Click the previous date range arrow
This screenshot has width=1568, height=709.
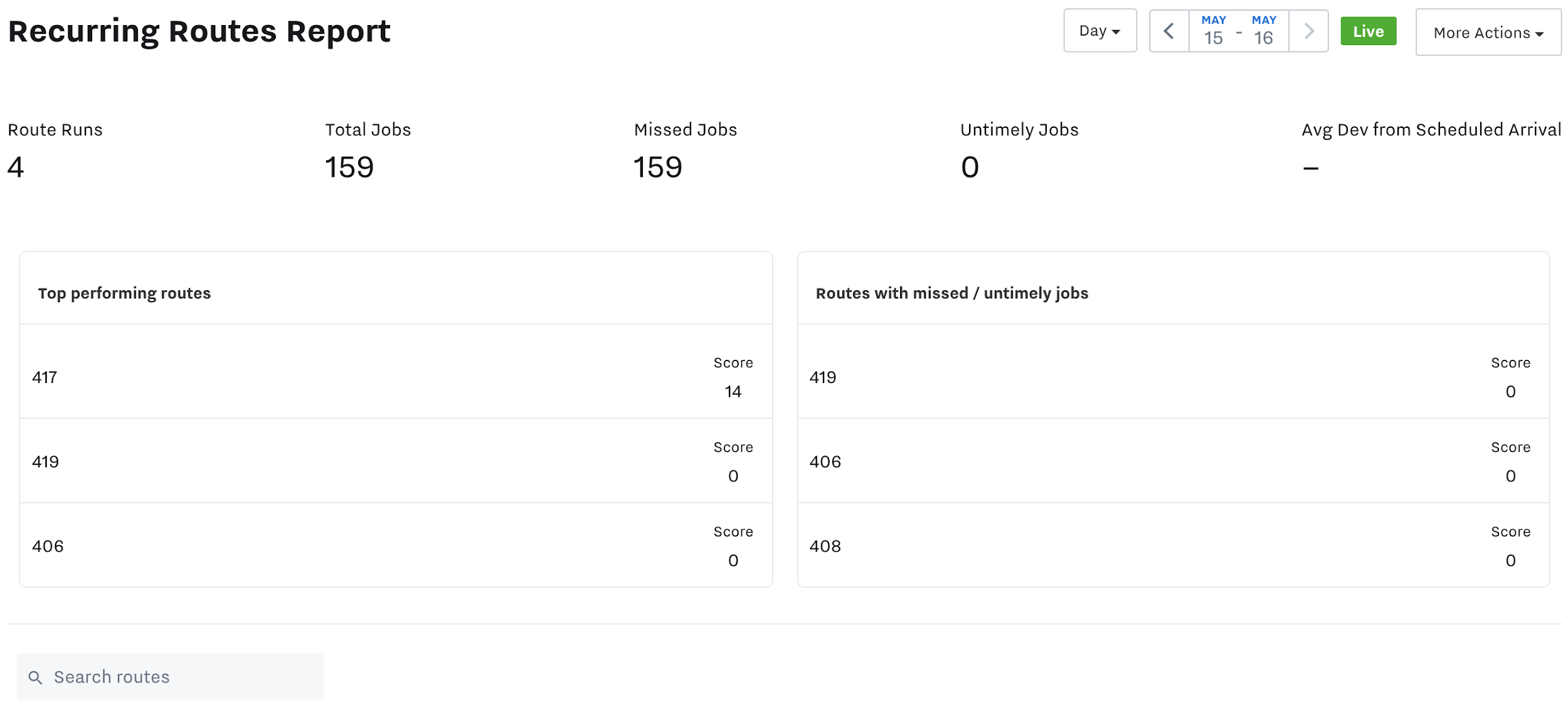(x=1168, y=31)
